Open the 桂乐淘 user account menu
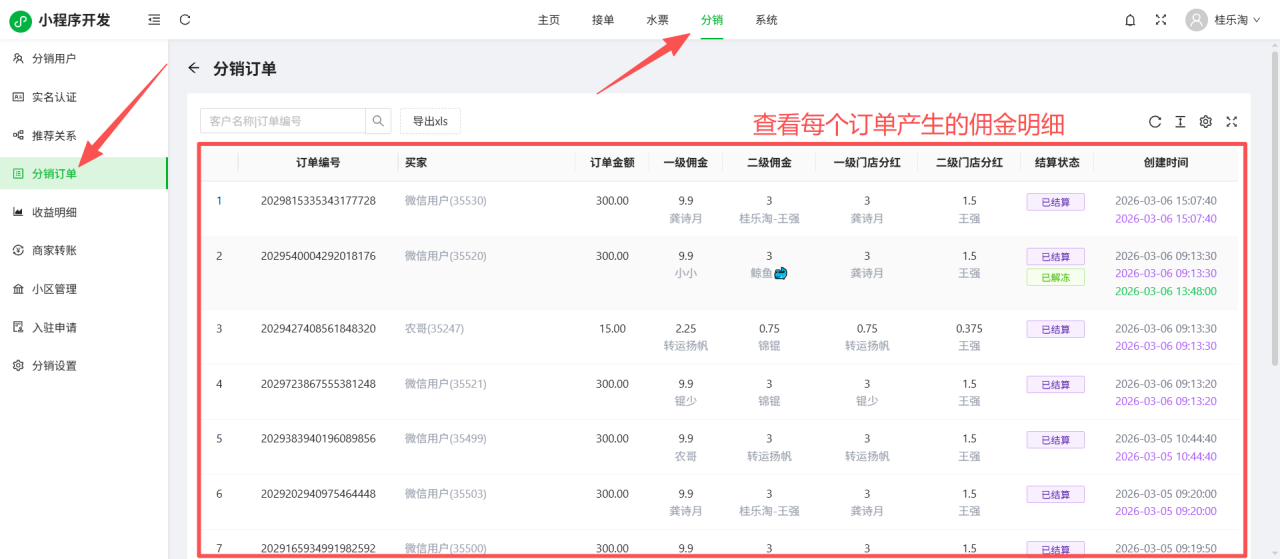This screenshot has width=1280, height=559. [x=1229, y=20]
